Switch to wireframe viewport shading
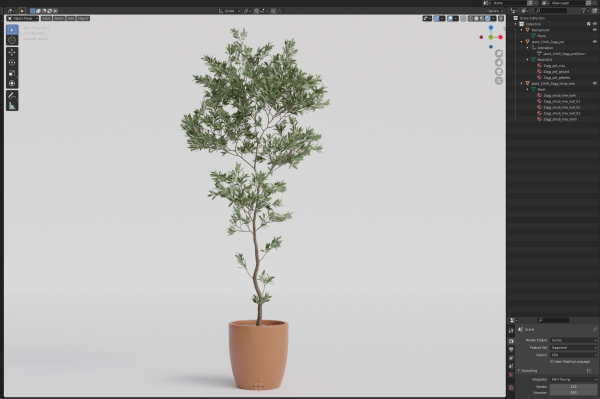Viewport: 600px width, 399px height. point(471,18)
